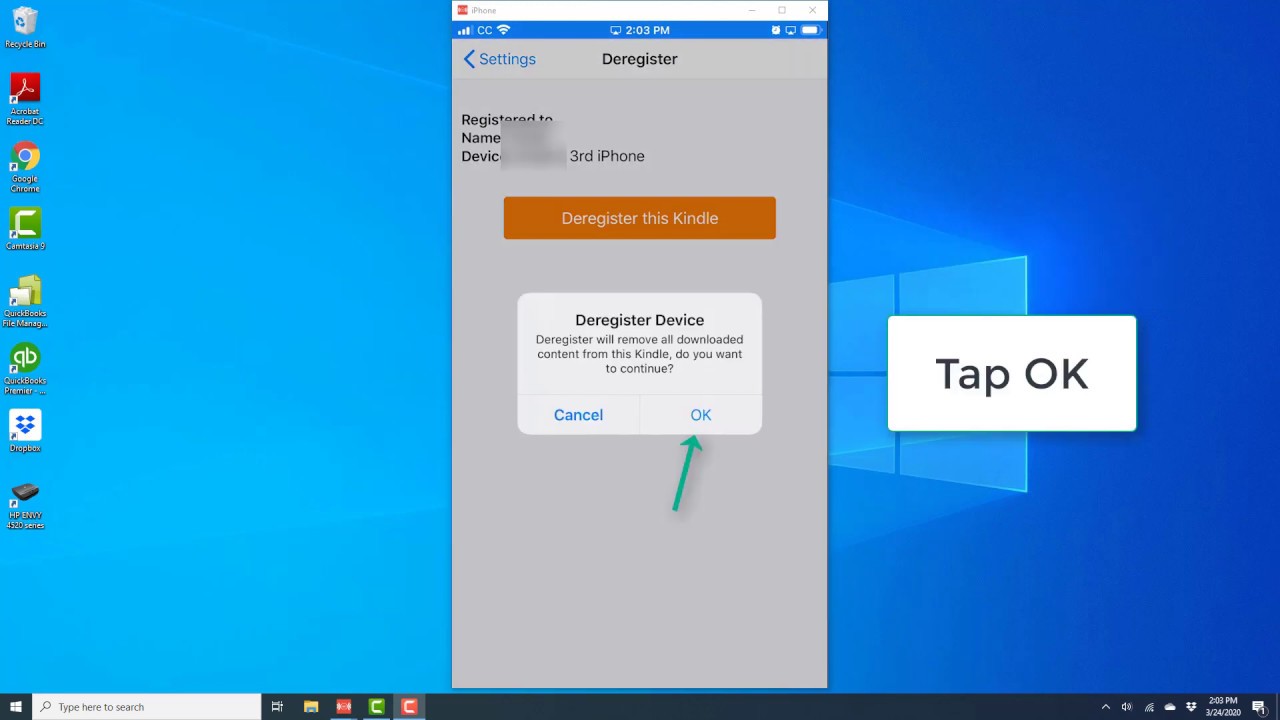Open Task View from the taskbar
The width and height of the screenshot is (1280, 720).
(x=277, y=707)
